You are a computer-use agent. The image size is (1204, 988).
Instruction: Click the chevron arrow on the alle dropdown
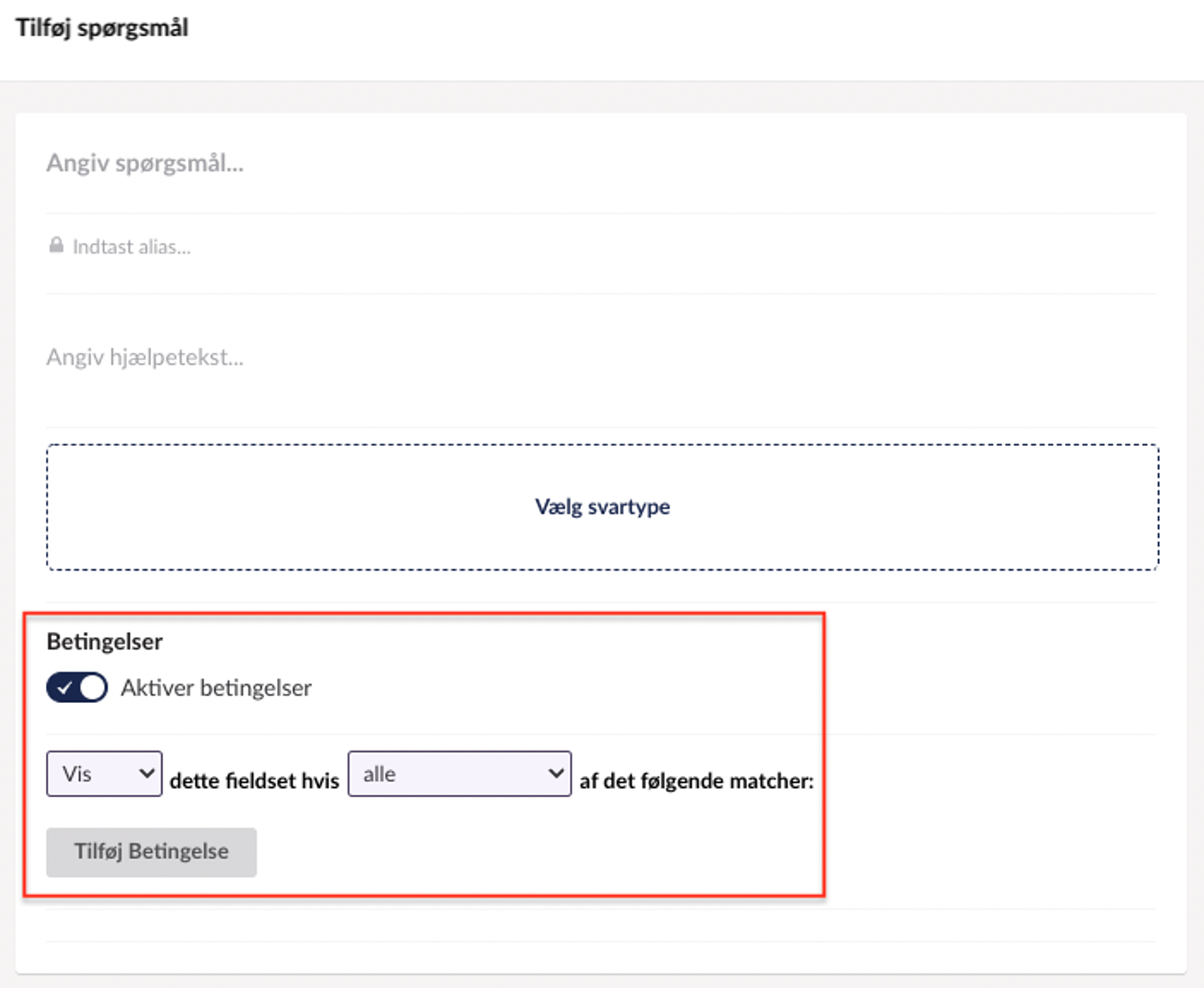(555, 773)
